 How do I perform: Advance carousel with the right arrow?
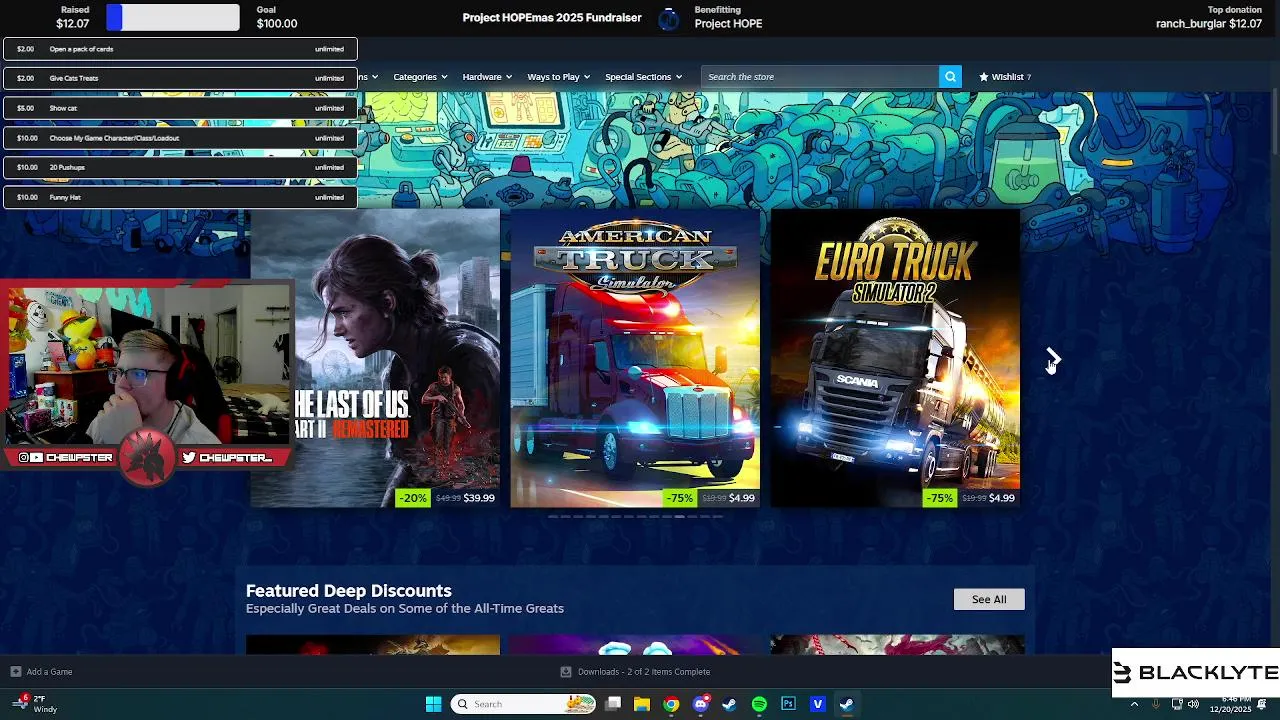[x=1053, y=358]
